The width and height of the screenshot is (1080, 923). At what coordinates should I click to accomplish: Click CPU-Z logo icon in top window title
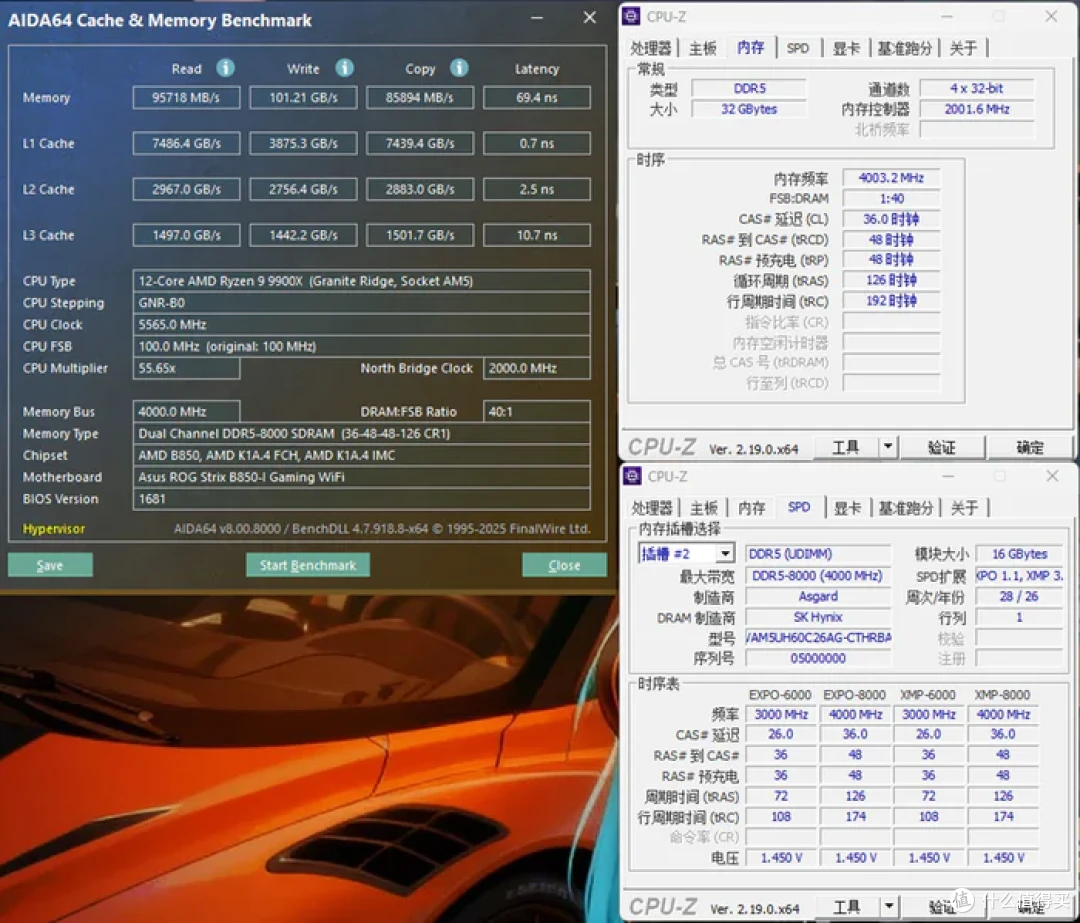pos(631,16)
